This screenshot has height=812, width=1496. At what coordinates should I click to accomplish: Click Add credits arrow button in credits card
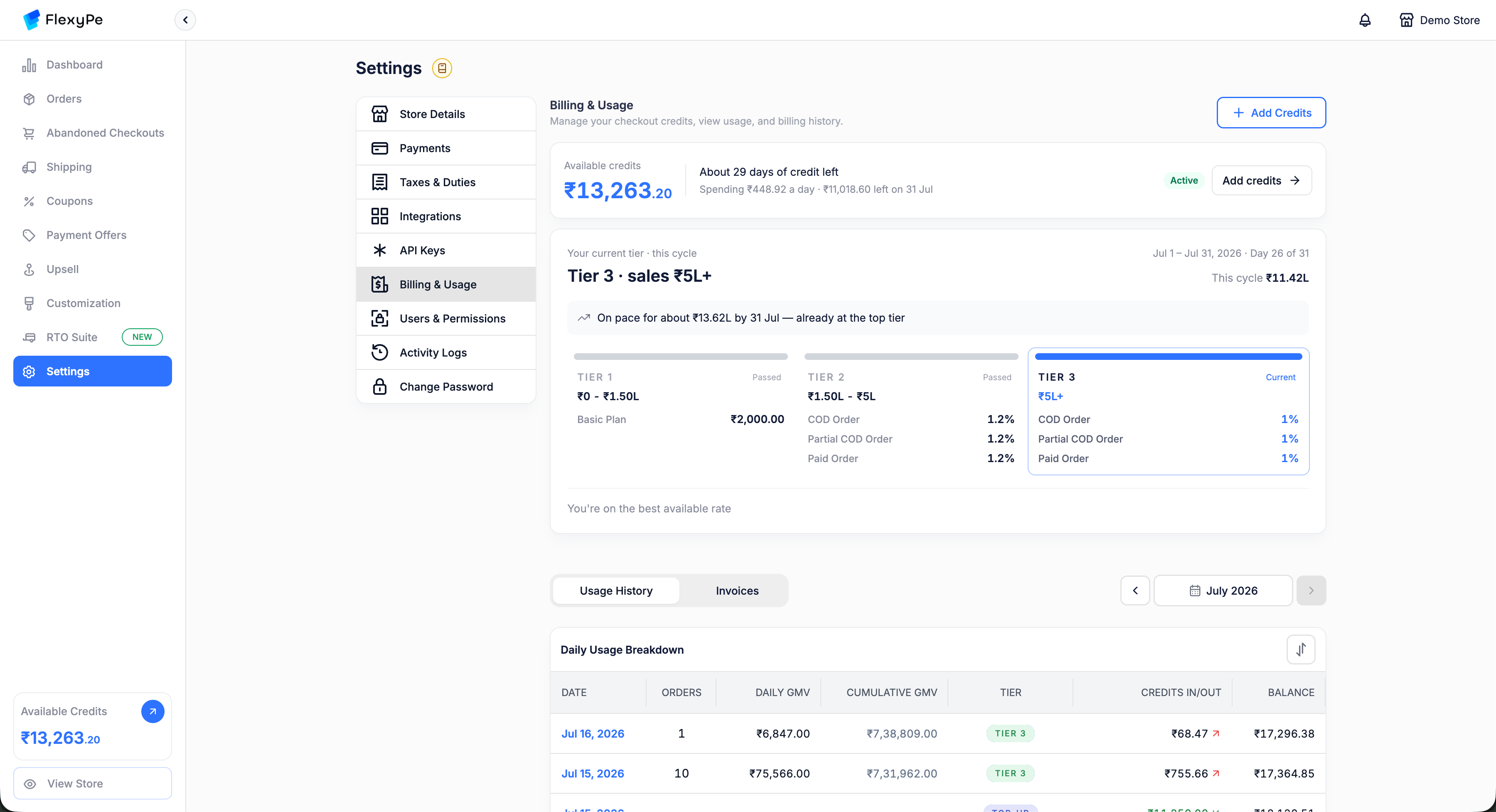[1261, 181]
